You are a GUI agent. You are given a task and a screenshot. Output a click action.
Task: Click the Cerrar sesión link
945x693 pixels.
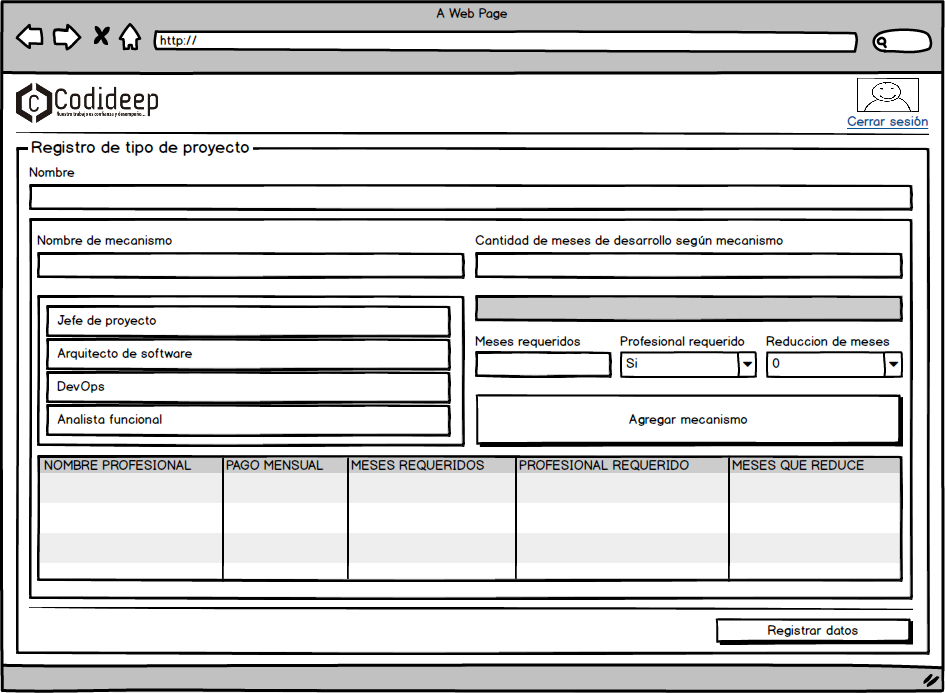pos(887,122)
